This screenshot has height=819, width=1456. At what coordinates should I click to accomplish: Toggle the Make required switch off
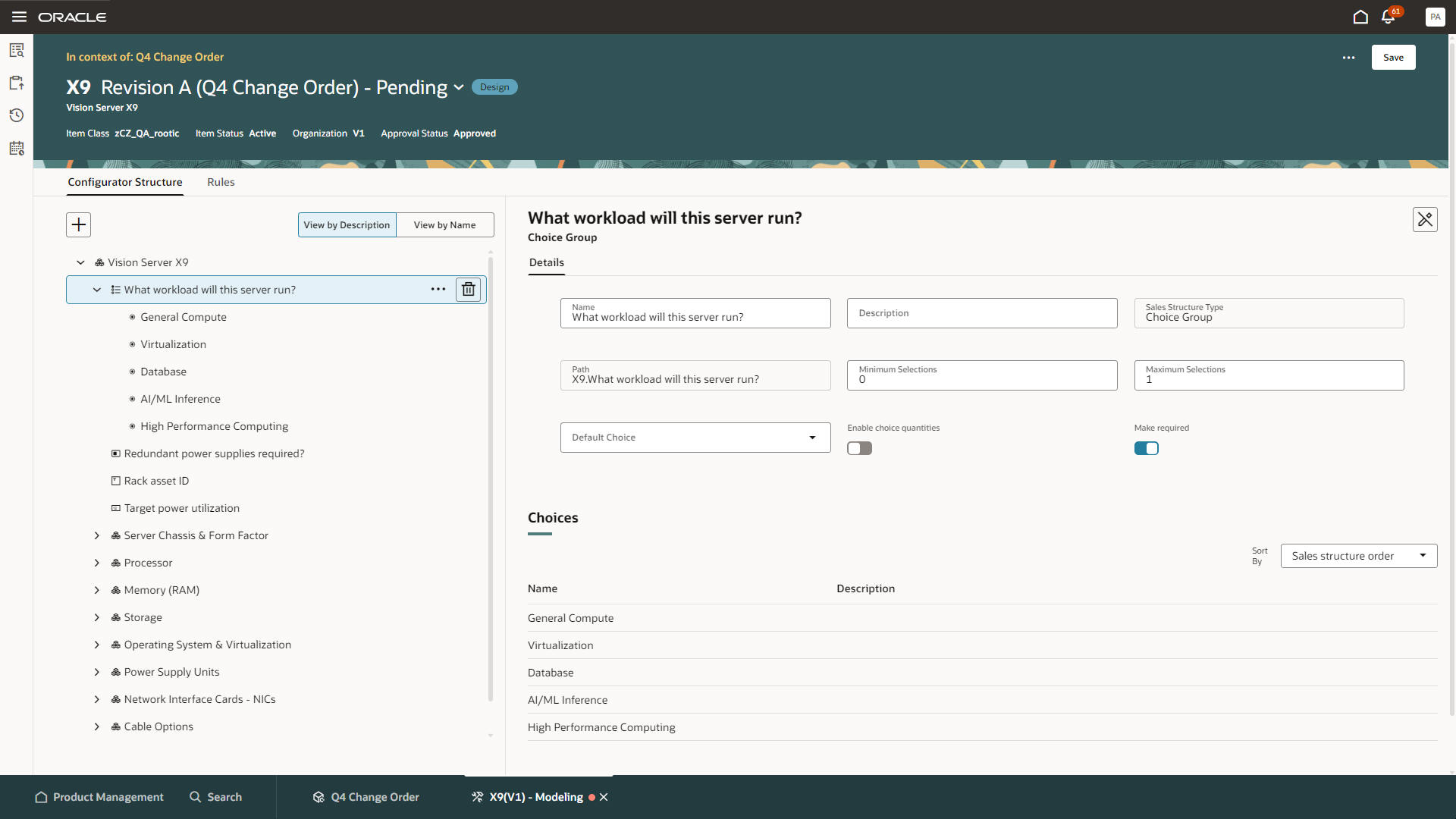(1146, 448)
